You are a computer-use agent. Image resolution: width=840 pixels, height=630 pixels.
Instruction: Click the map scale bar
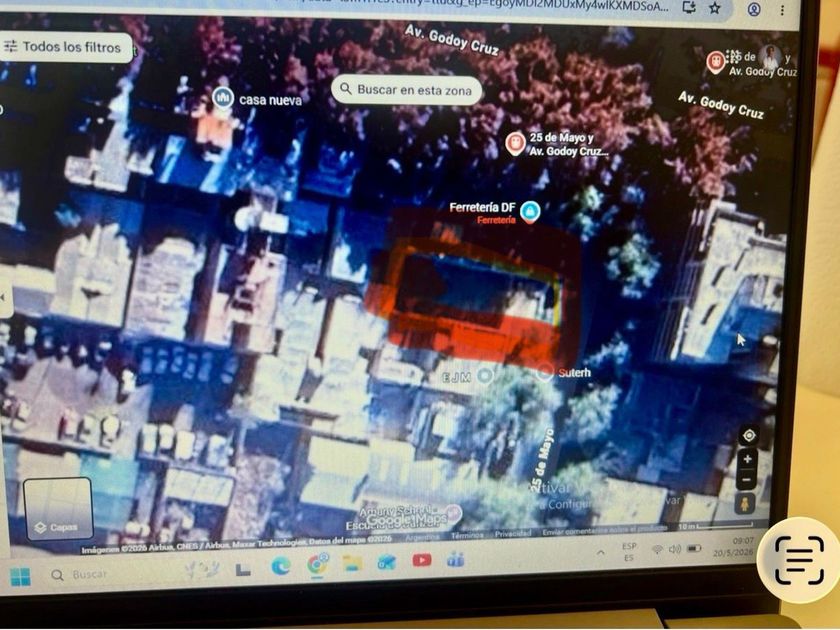pyautogui.click(x=716, y=526)
